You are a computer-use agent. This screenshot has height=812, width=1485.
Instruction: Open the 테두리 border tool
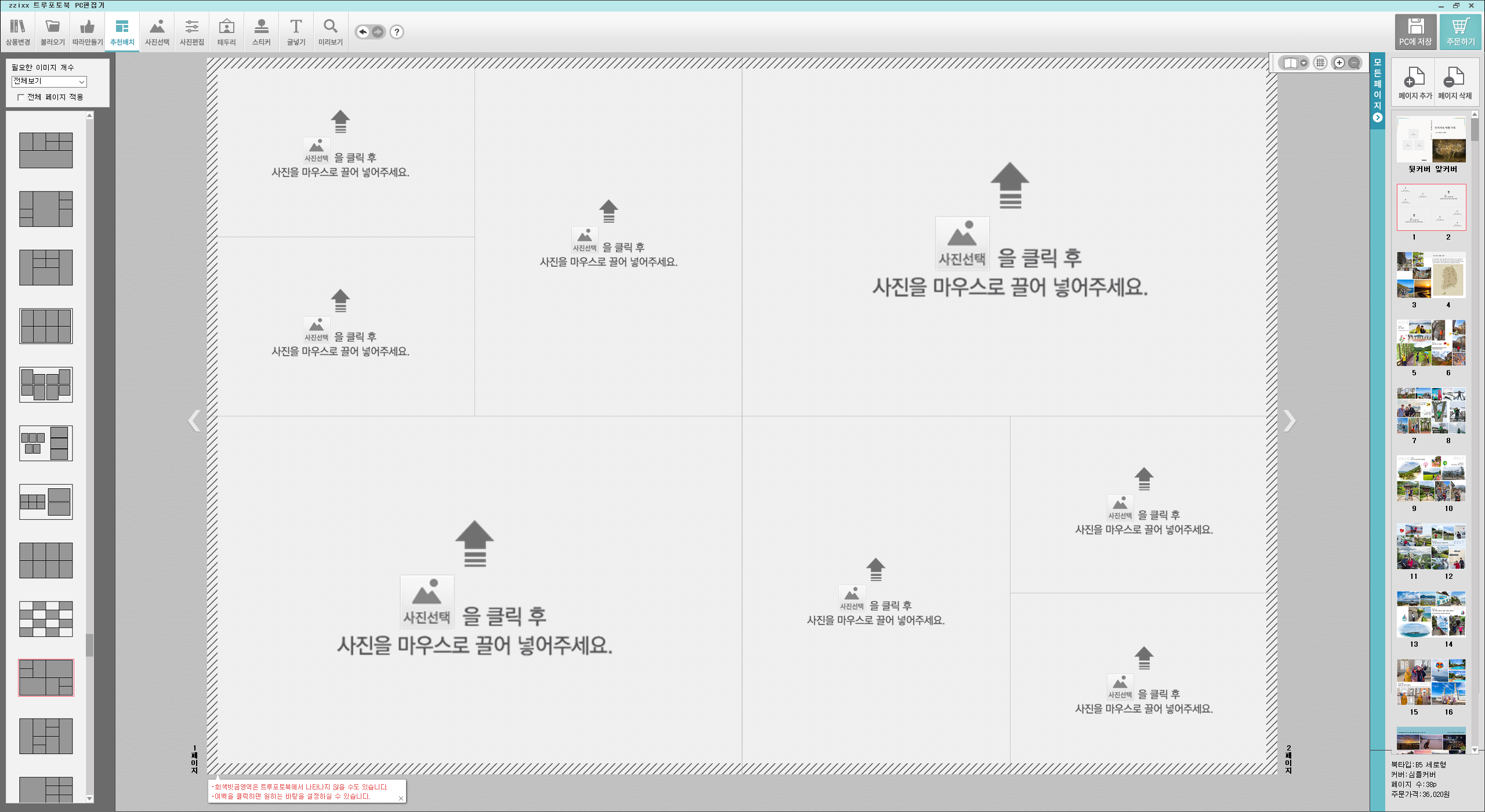tap(226, 32)
